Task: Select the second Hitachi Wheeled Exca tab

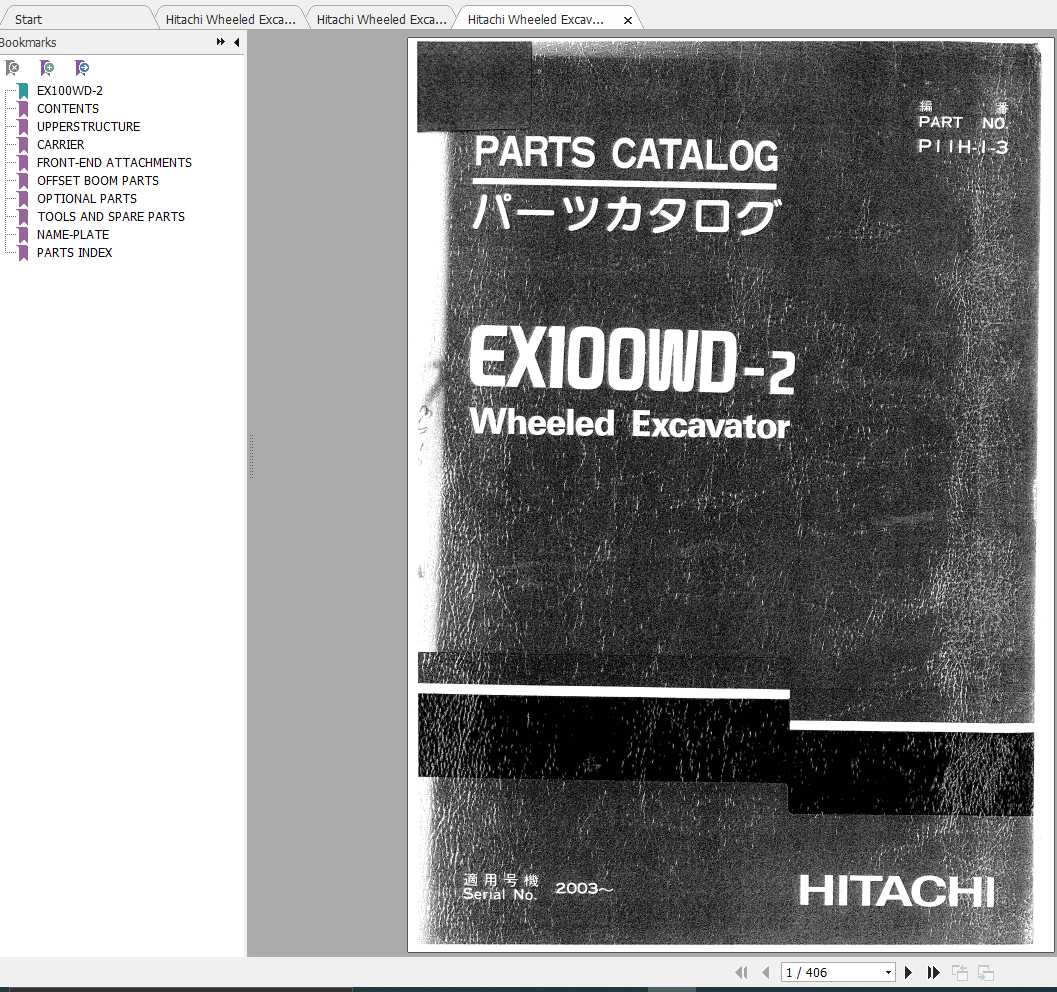Action: pos(380,17)
